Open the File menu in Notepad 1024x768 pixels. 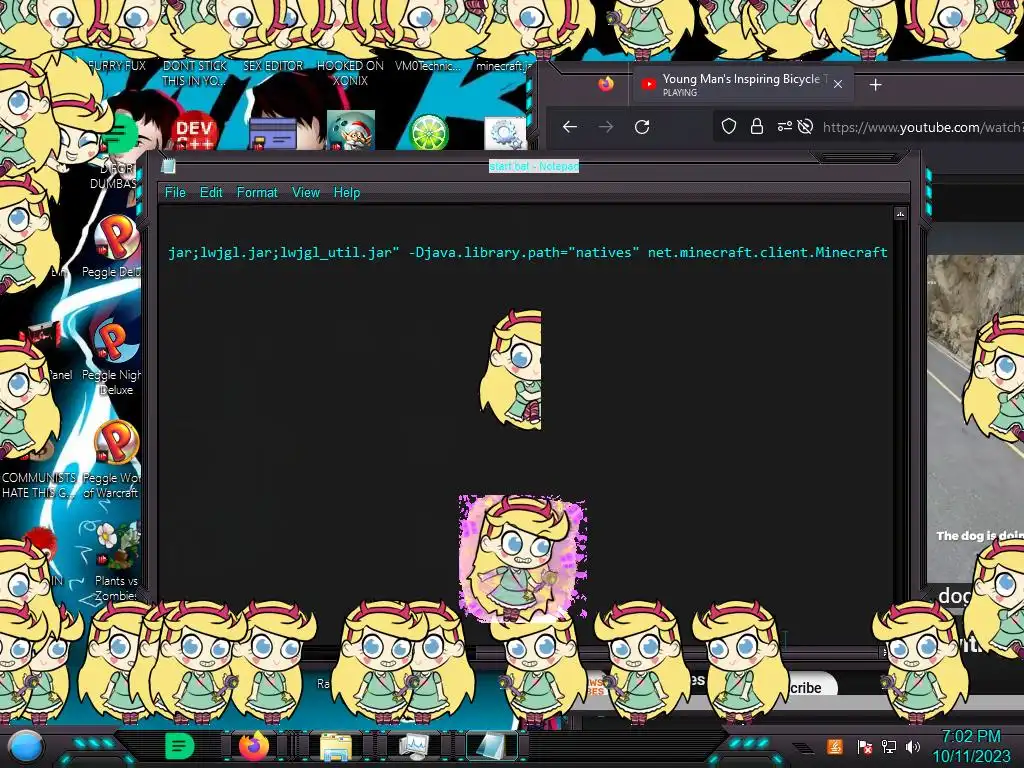(x=175, y=193)
